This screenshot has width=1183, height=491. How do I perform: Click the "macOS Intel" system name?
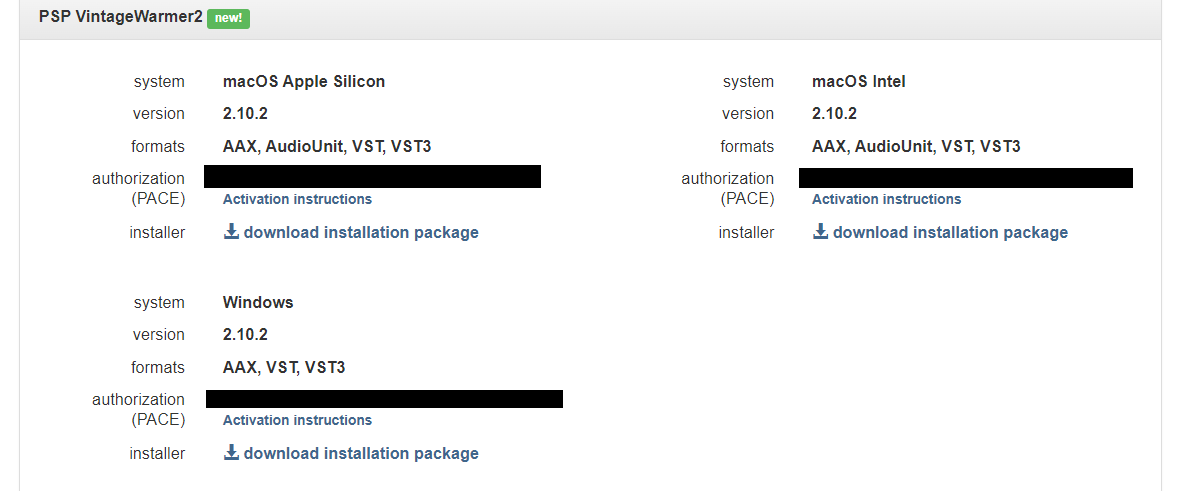tap(859, 82)
